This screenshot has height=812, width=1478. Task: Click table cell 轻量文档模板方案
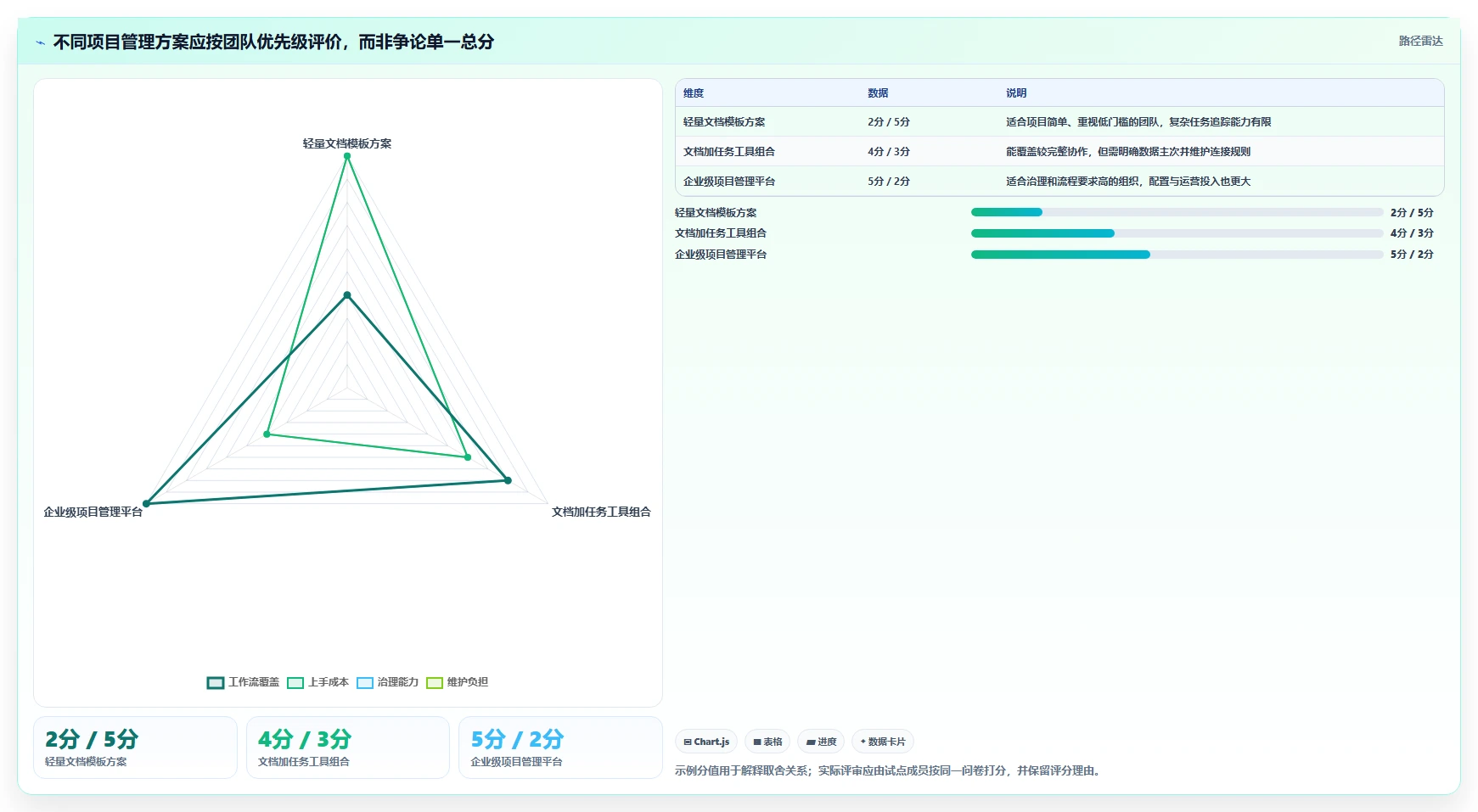(724, 122)
